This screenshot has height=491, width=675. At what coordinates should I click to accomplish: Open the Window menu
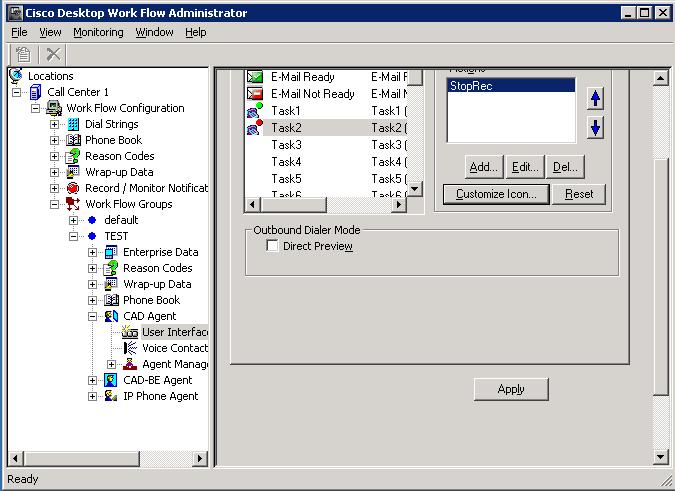pyautogui.click(x=154, y=32)
